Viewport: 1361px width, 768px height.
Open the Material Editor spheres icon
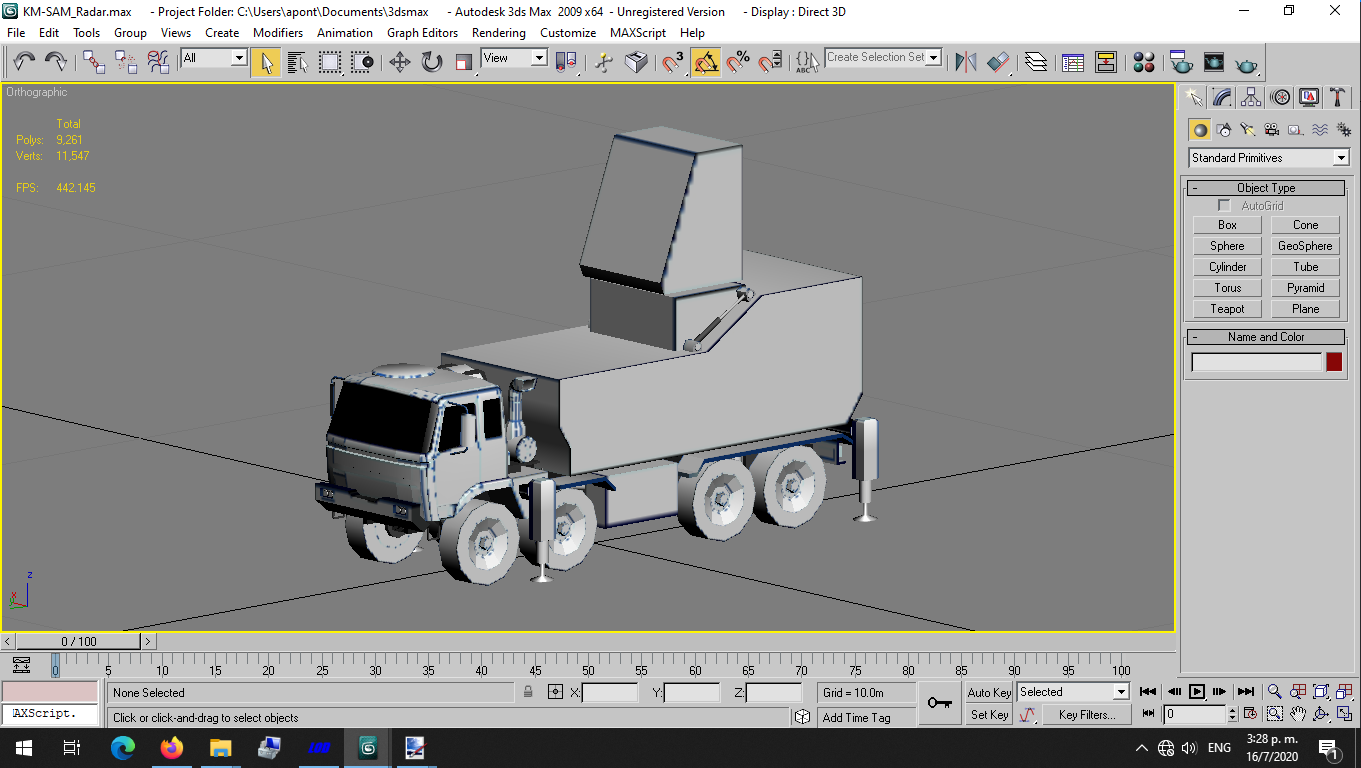1144,62
